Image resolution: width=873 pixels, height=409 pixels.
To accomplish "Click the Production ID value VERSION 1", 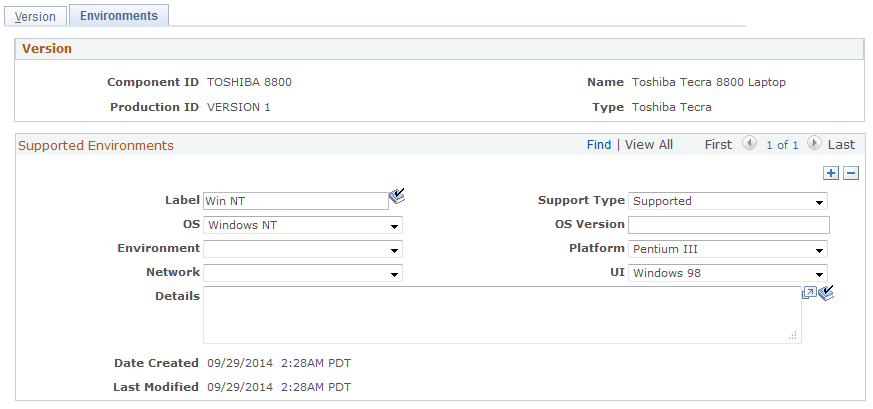I will (239, 107).
